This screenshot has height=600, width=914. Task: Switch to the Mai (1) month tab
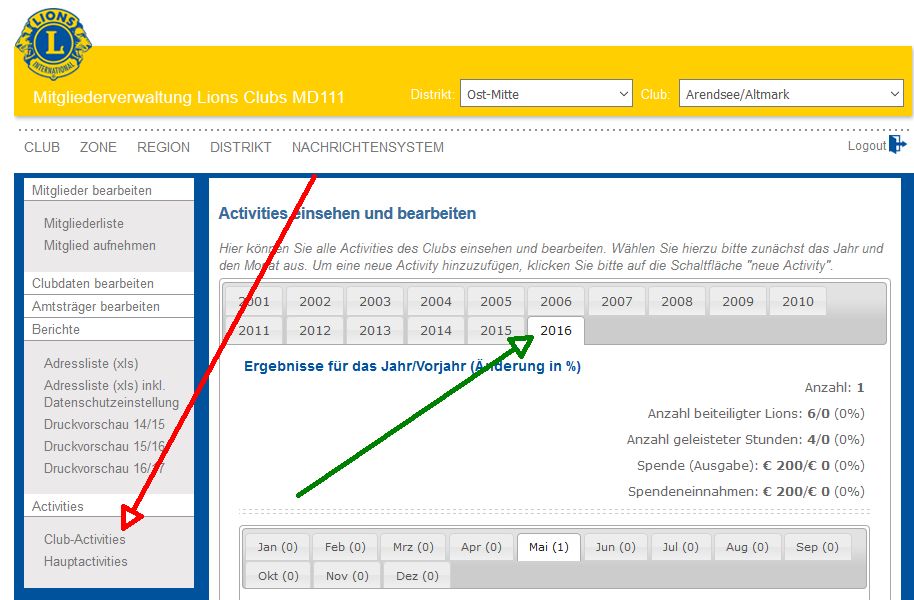[549, 547]
